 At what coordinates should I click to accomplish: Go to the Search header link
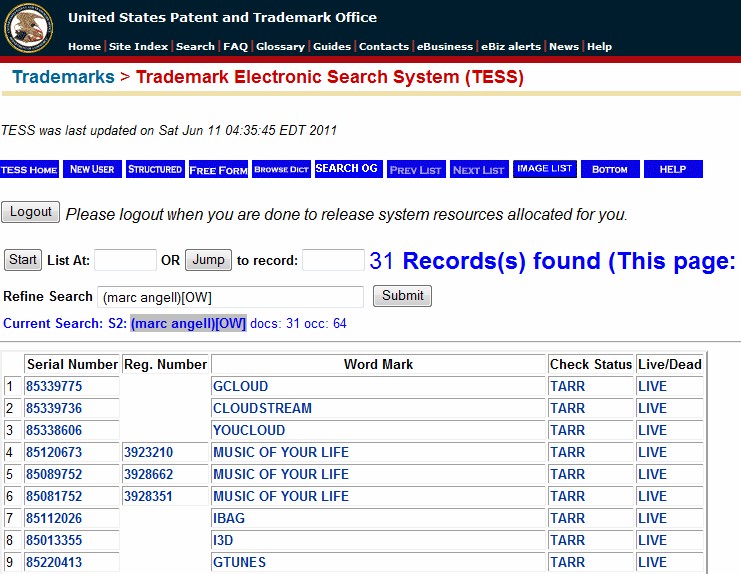tap(195, 46)
